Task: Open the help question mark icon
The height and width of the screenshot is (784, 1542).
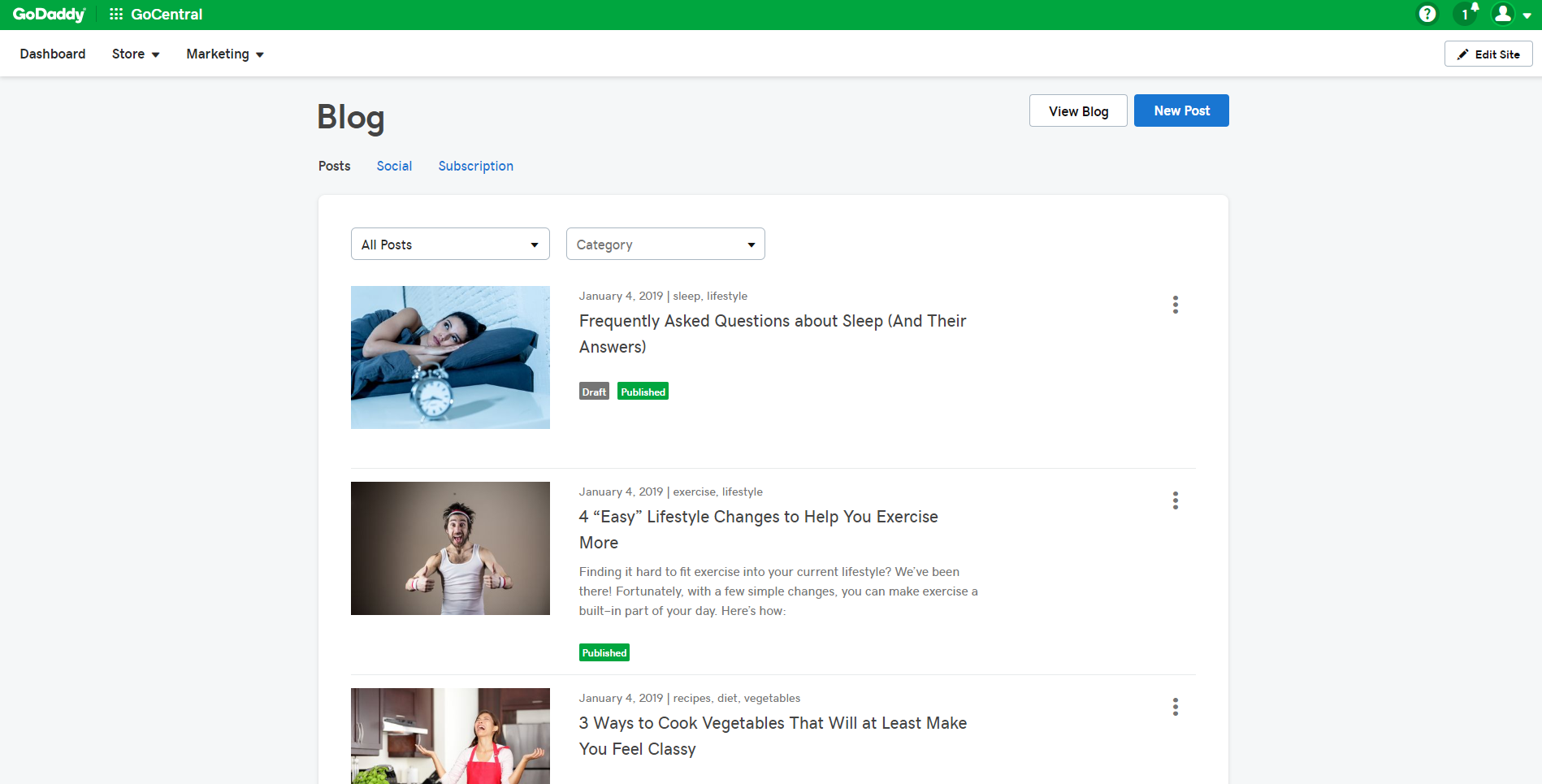Action: pos(1427,15)
